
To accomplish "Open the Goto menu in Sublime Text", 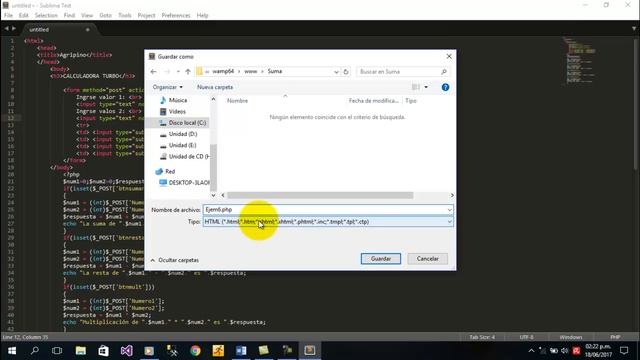I will [x=106, y=16].
